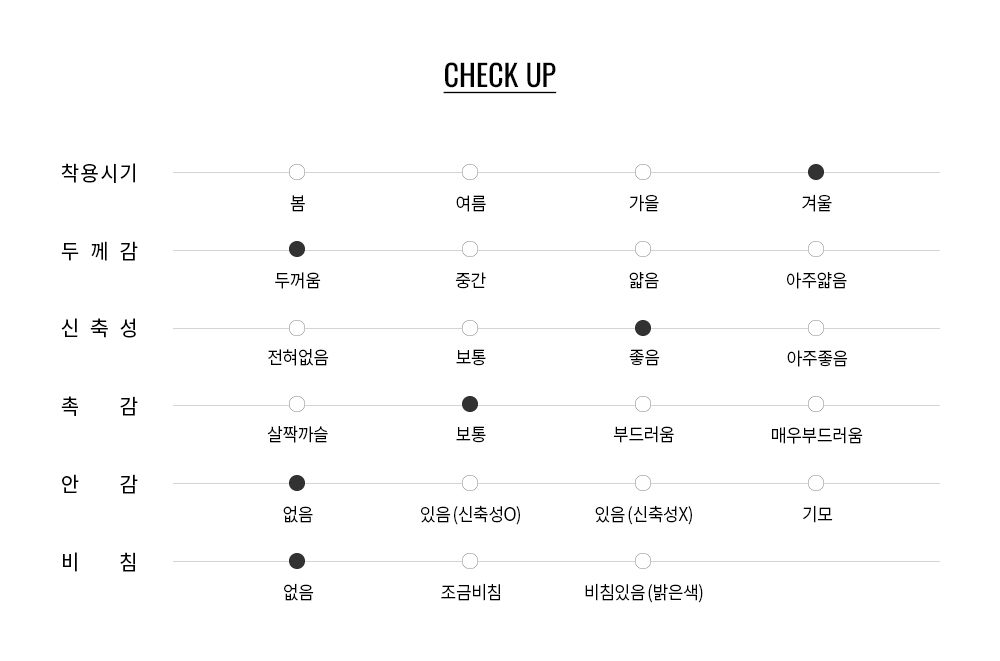Pick 있음 (신축성O) lining circle
Image resolution: width=1000 pixels, height=661 pixels.
pos(470,483)
